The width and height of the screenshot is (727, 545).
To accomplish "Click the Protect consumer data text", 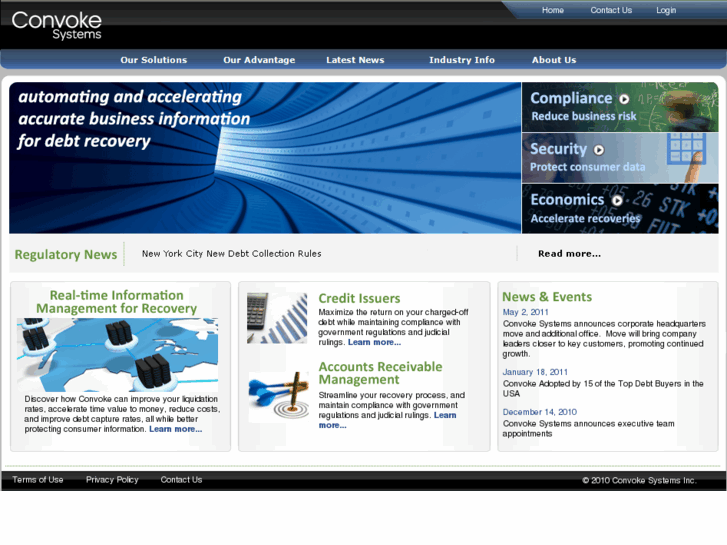I will [587, 167].
